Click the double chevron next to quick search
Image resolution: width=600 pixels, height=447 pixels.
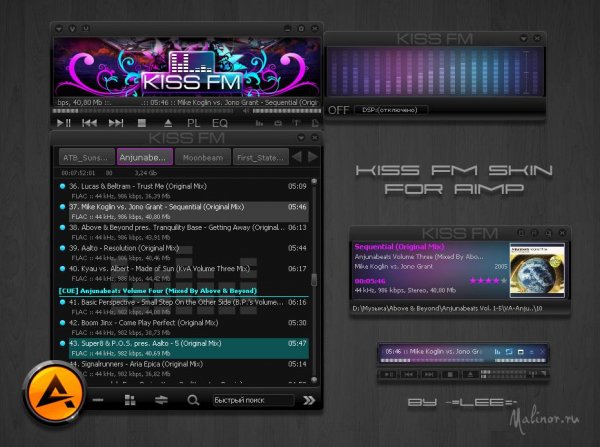click(x=309, y=400)
